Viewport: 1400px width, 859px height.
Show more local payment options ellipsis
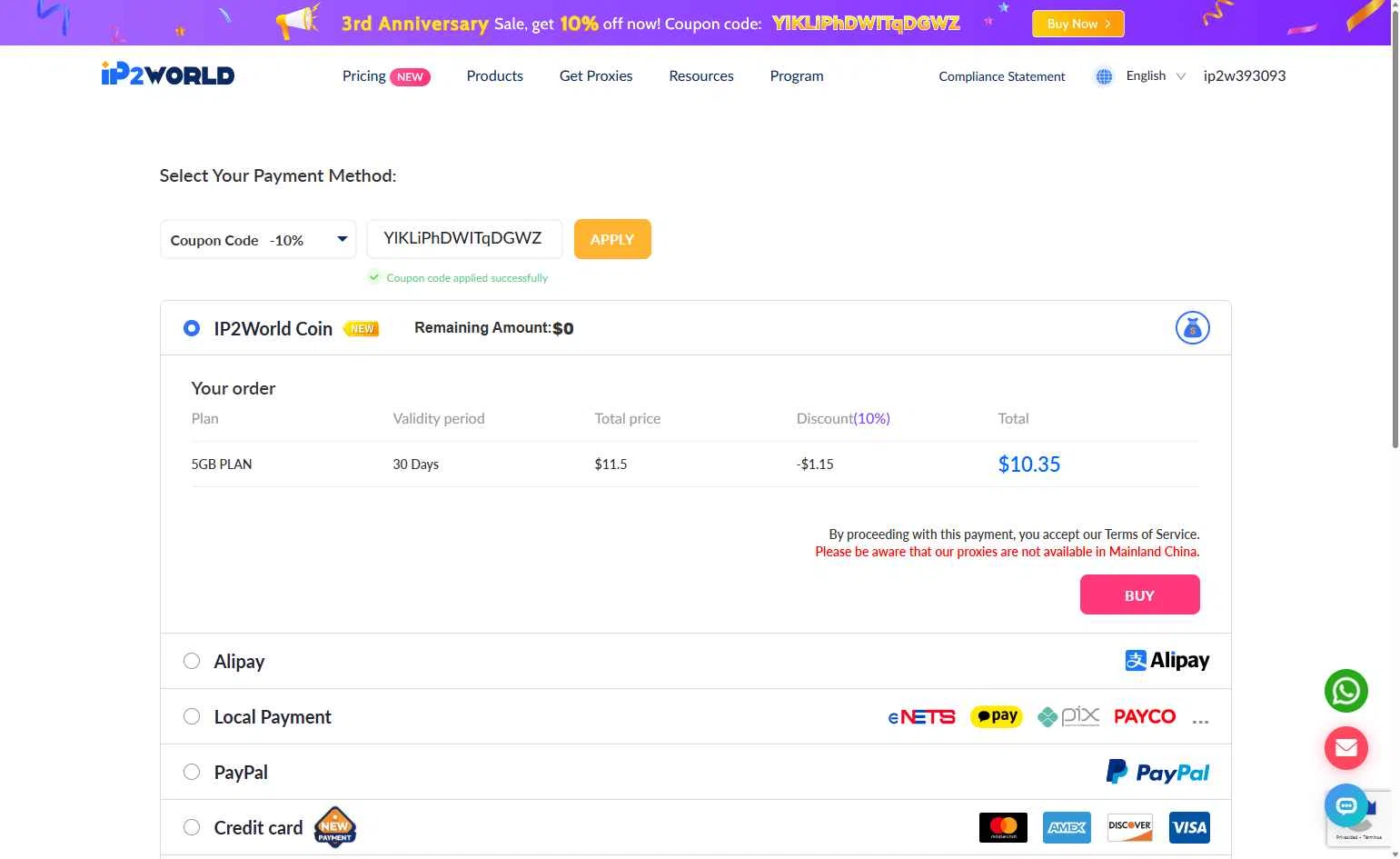click(x=1200, y=721)
